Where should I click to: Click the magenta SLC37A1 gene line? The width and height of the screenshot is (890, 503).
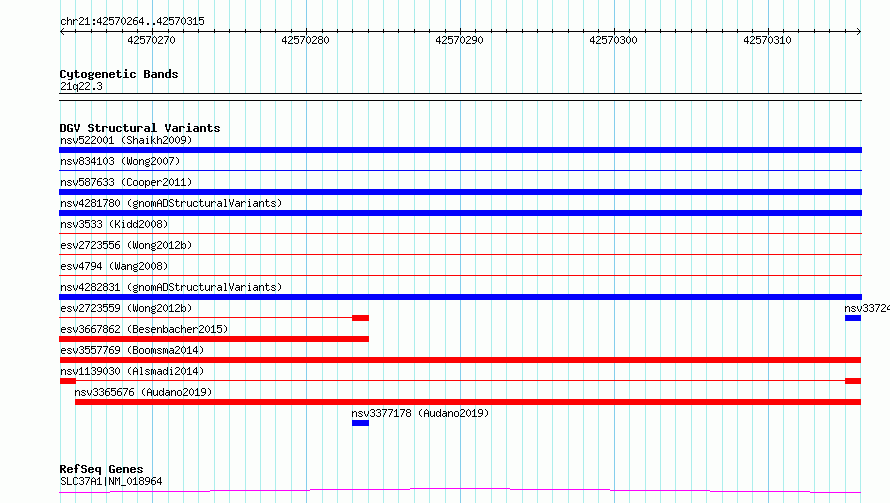tap(460, 490)
